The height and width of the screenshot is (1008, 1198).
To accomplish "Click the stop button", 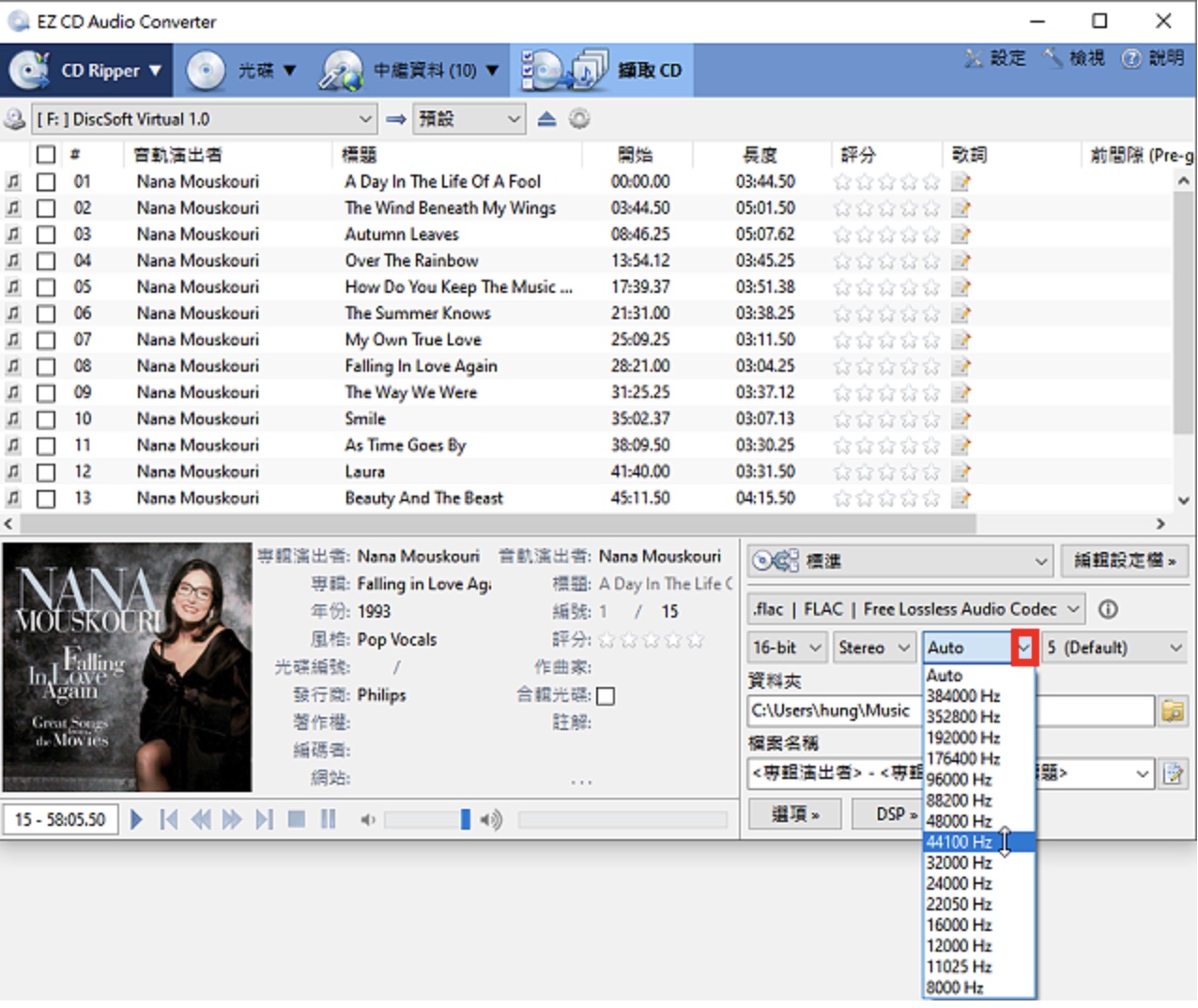I will coord(297,819).
